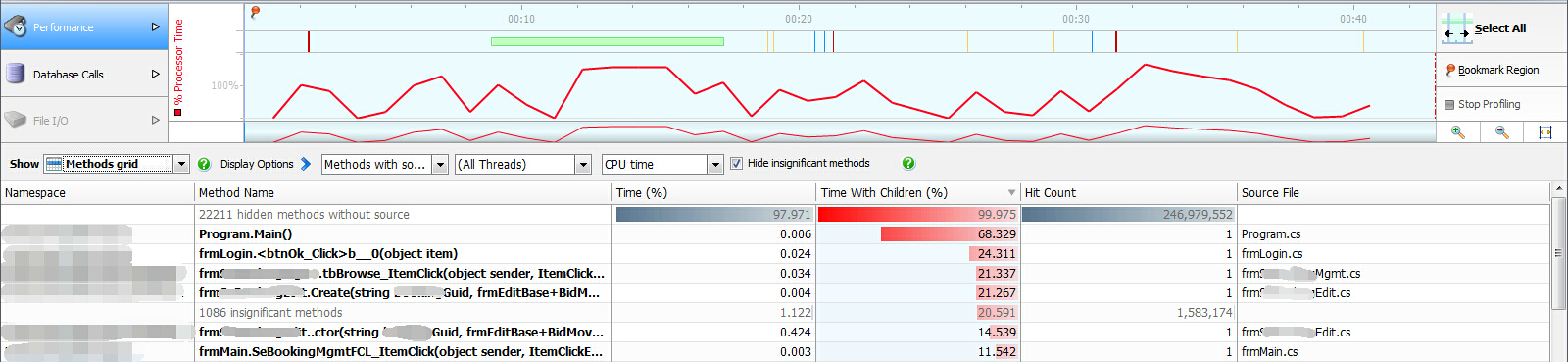This screenshot has width=1568, height=362.
Task: Expand the Methods with source filter dropdown
Action: (384, 164)
